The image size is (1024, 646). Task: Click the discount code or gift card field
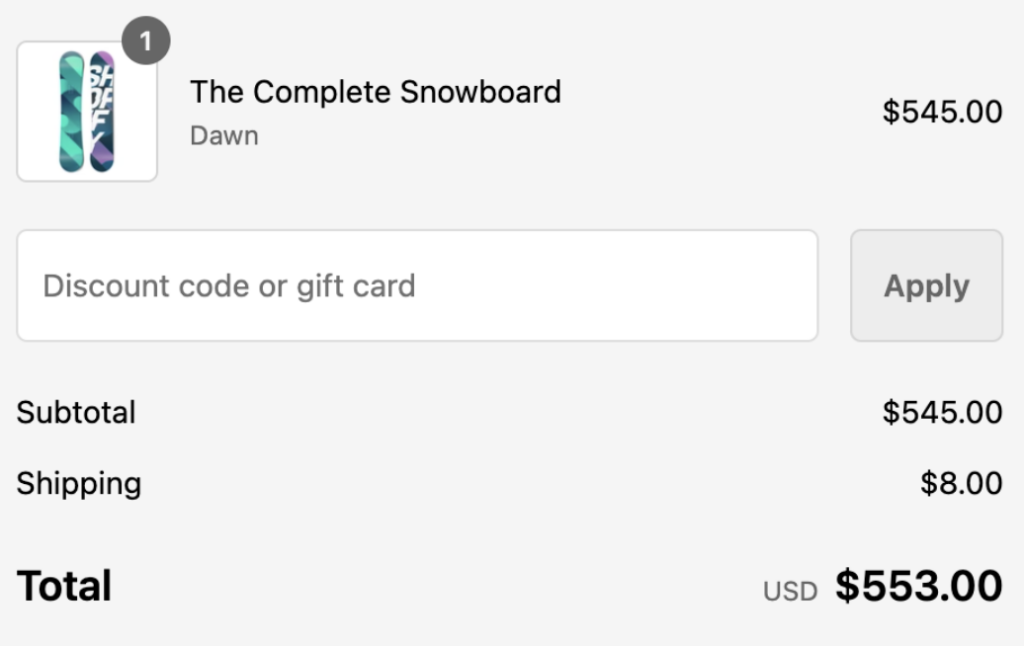pos(417,285)
